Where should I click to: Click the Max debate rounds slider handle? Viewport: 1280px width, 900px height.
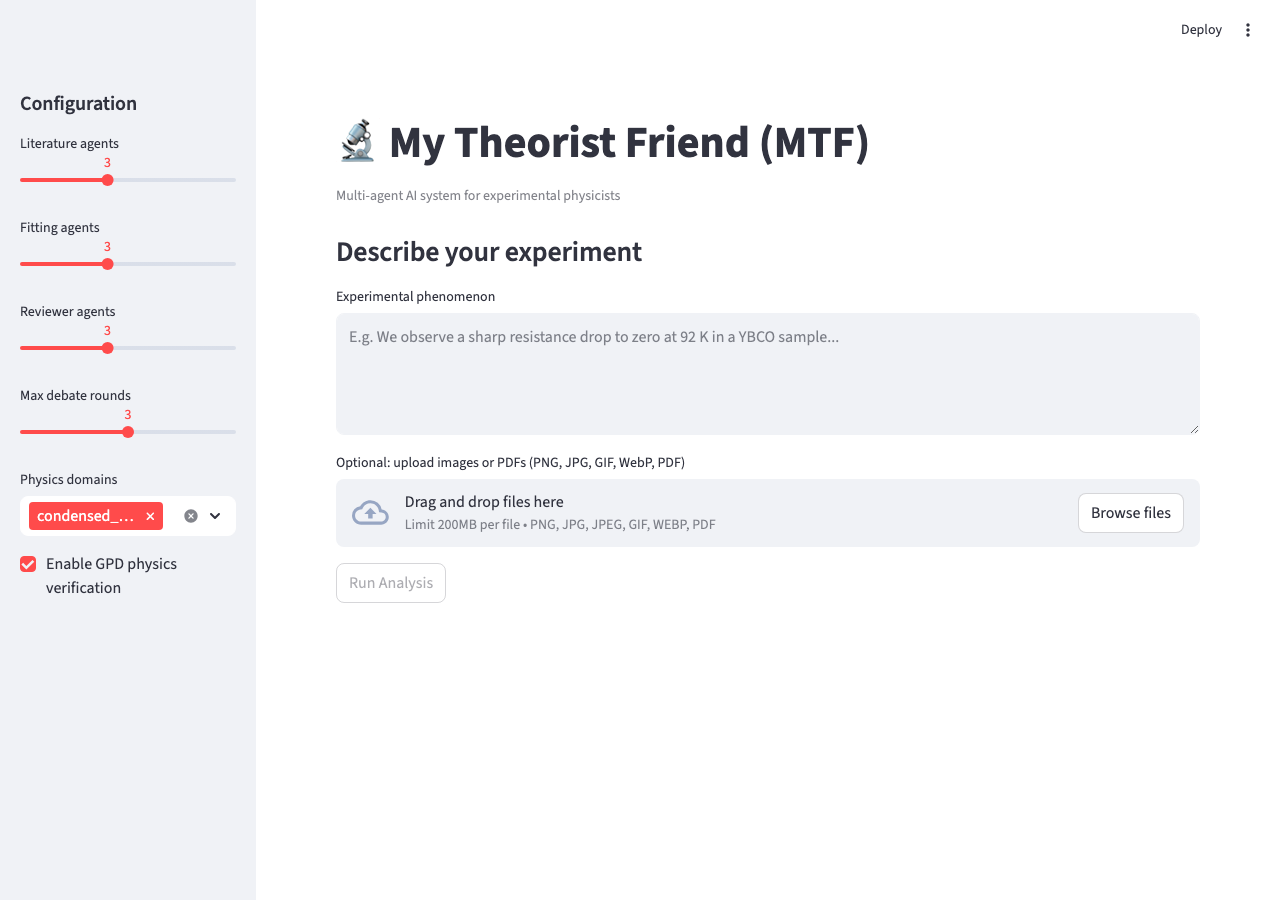tap(128, 432)
